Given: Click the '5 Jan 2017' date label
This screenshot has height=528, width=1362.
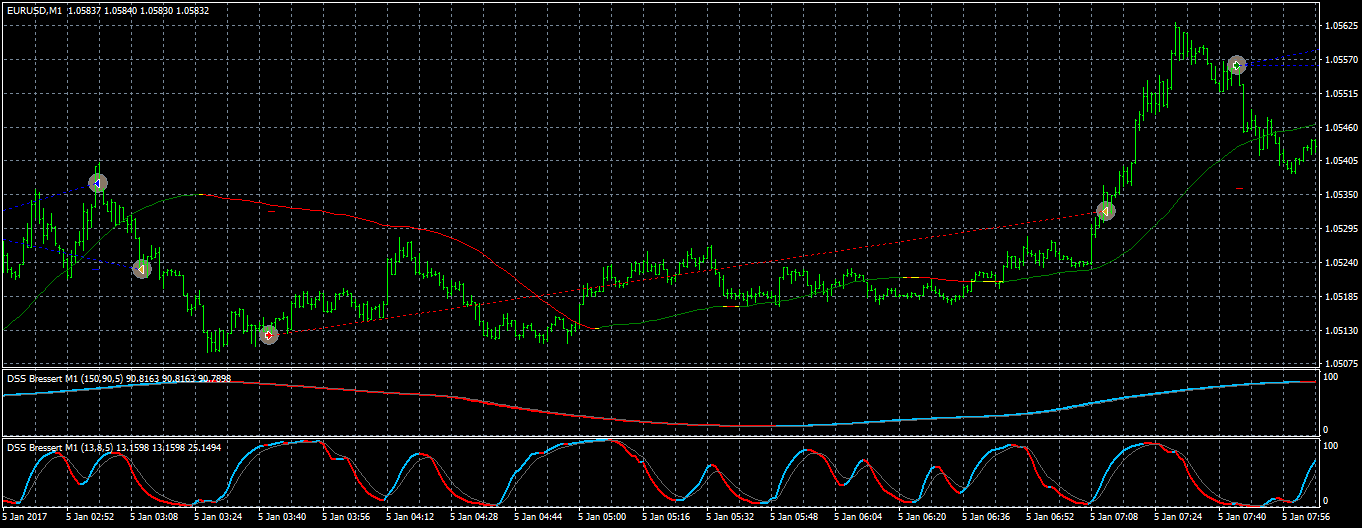Looking at the screenshot, I should coord(26,518).
